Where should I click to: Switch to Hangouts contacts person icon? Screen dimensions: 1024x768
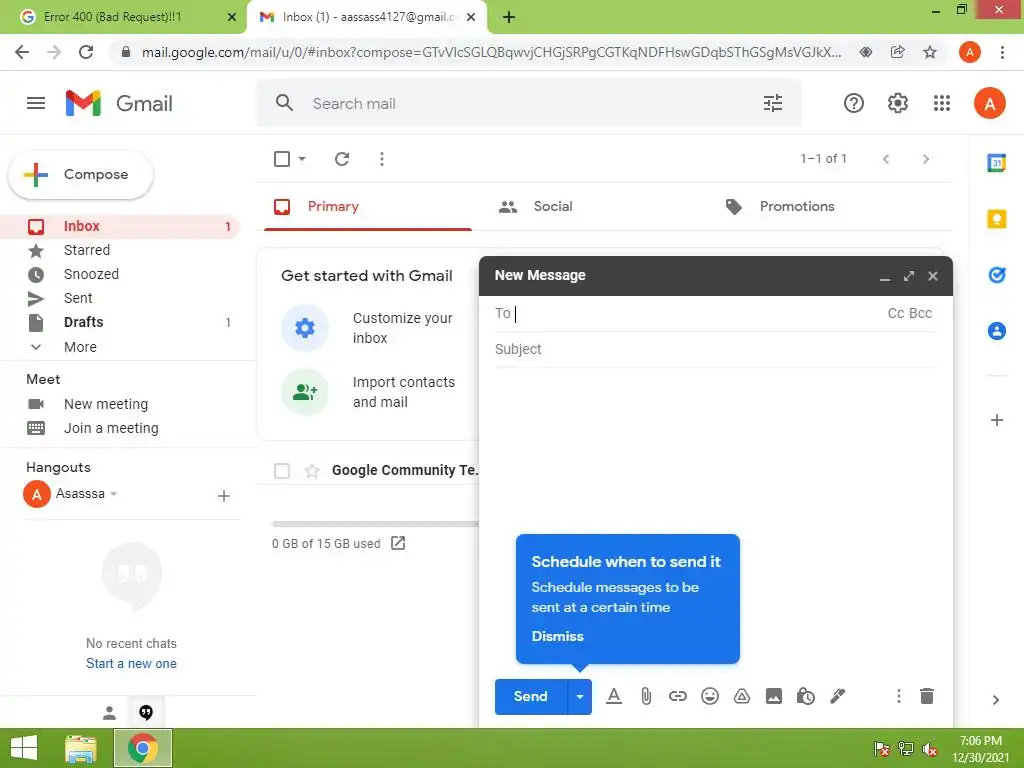click(x=110, y=712)
